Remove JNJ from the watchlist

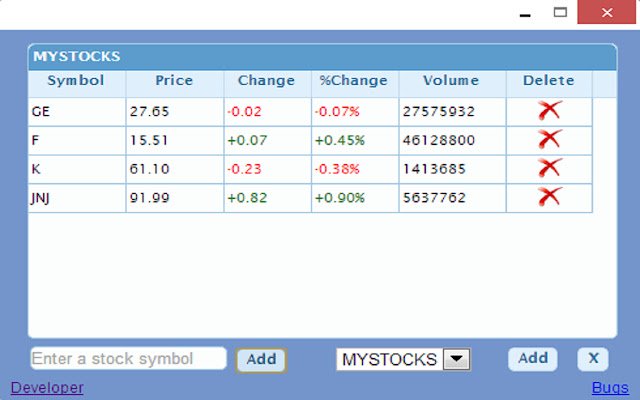click(x=549, y=197)
